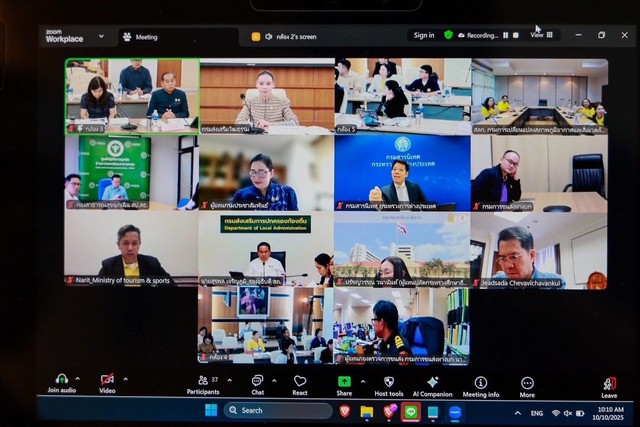Pause the meeting recording
The image size is (640, 427).
coord(506,35)
